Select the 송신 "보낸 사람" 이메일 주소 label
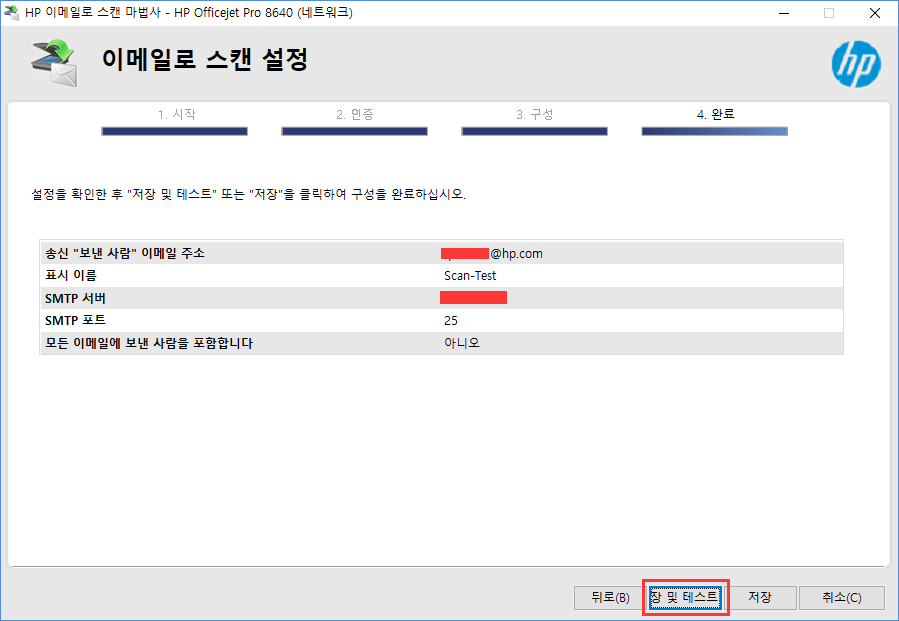 [125, 253]
